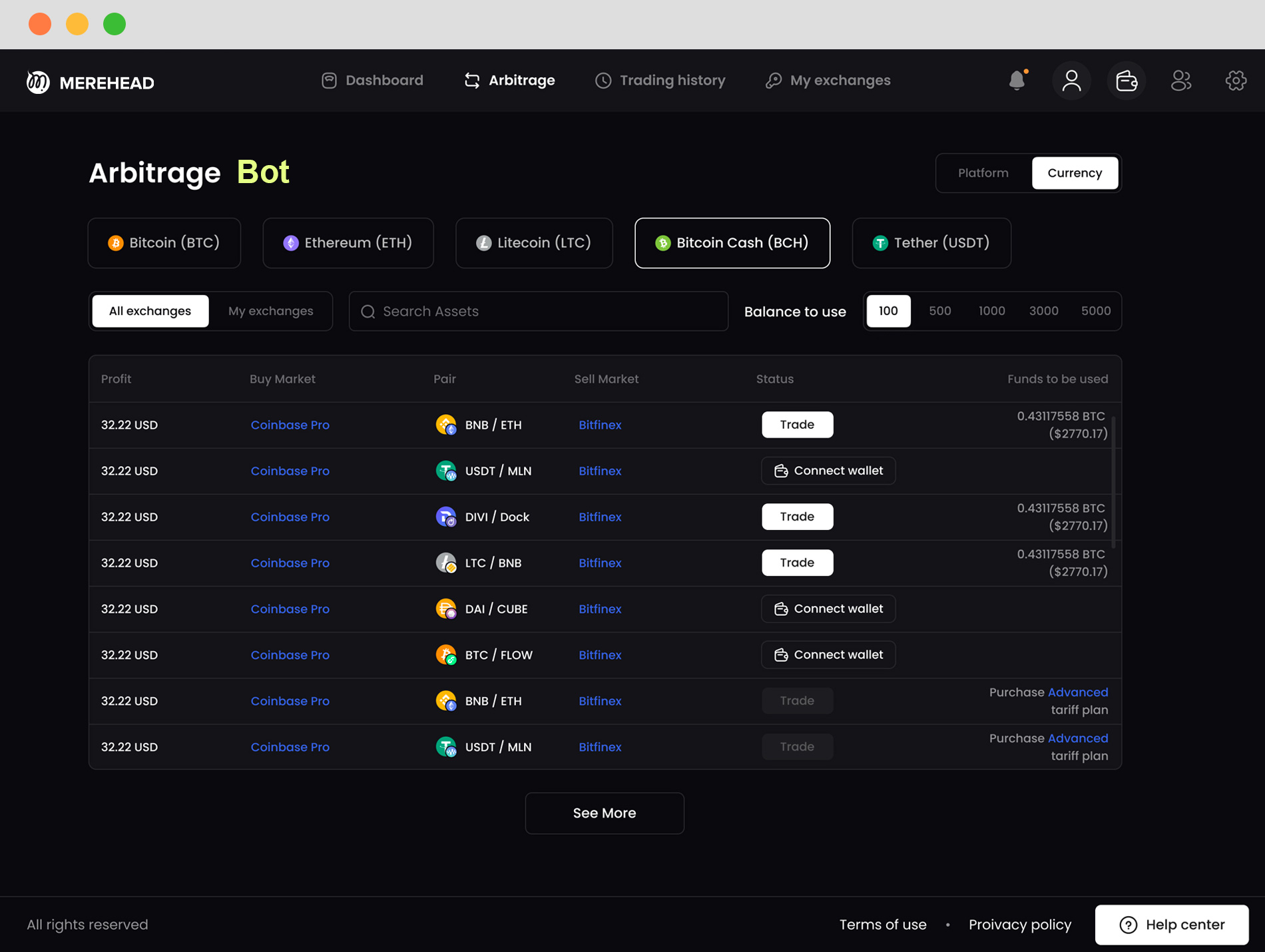Click the Dashboard chat icon
This screenshot has height=952, width=1265.
point(330,80)
